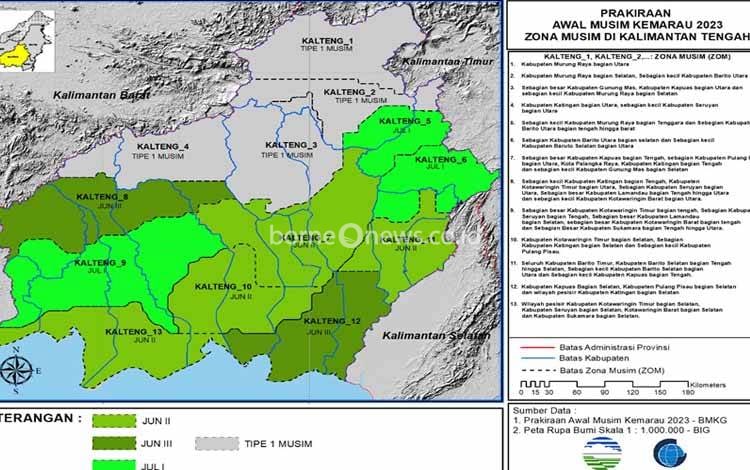Click the Kalimantan Timur map label
The height and width of the screenshot is (470, 750).
coord(447,61)
